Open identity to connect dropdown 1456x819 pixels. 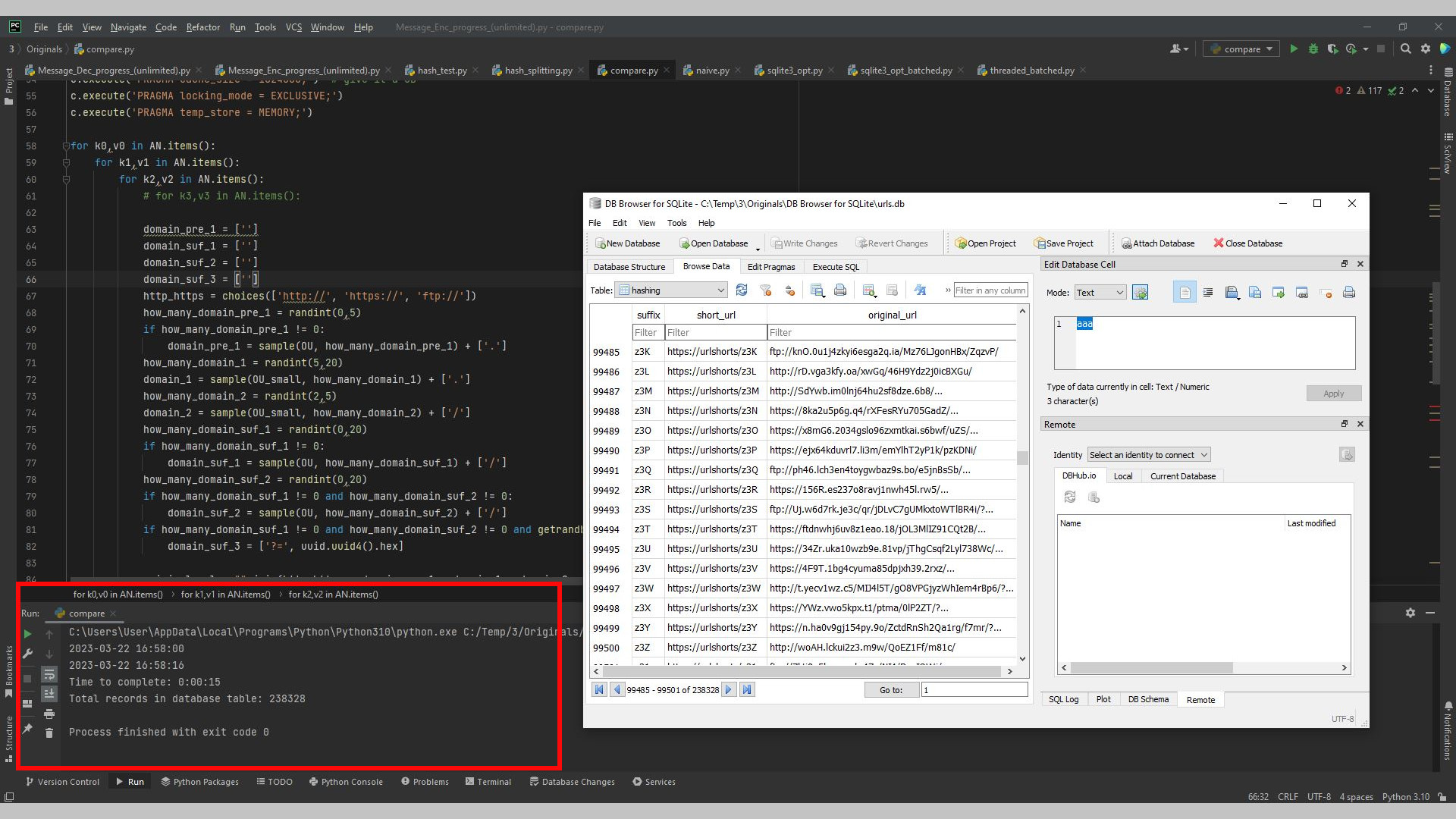[1148, 455]
